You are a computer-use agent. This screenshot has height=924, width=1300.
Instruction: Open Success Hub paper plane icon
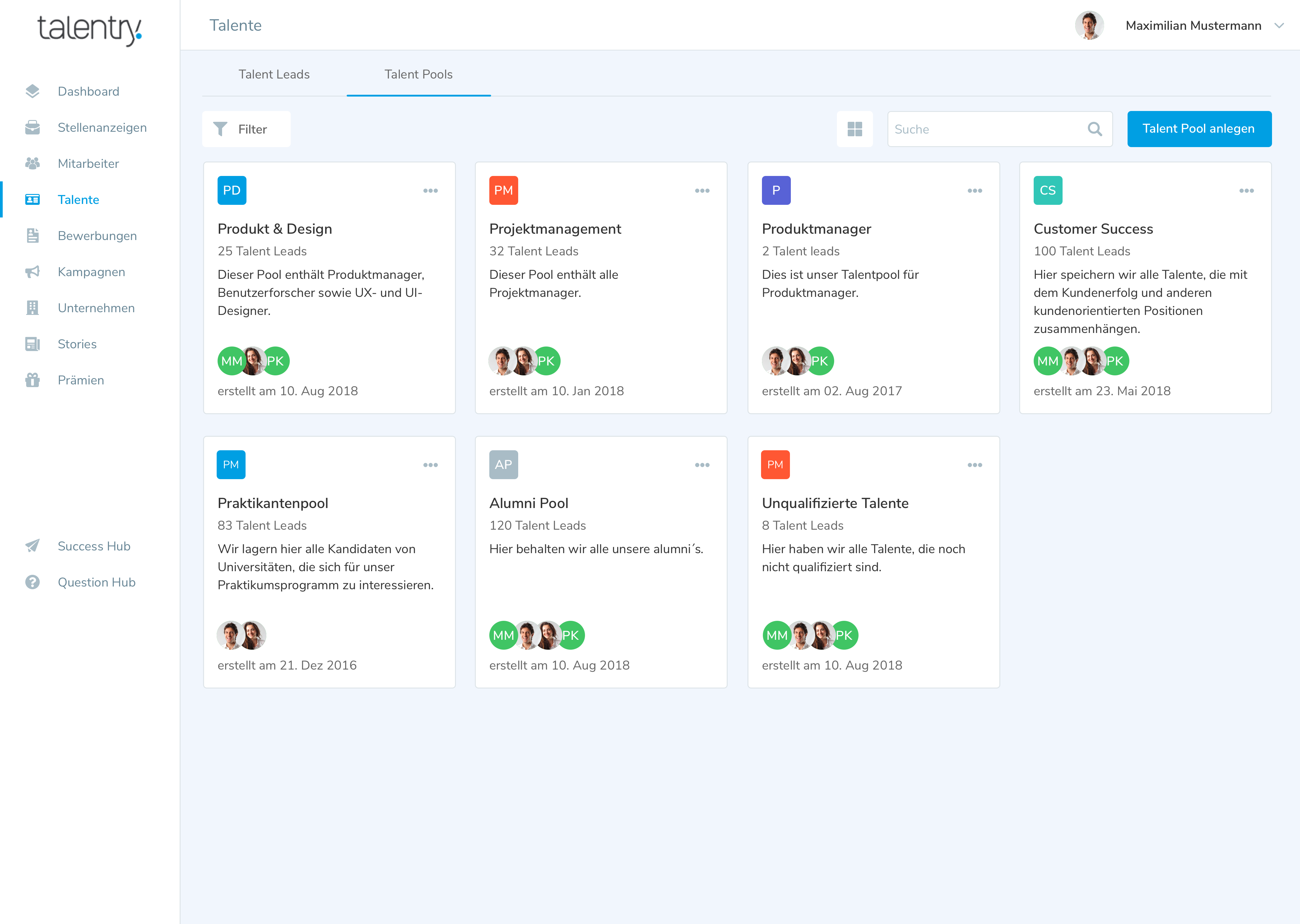[x=32, y=546]
